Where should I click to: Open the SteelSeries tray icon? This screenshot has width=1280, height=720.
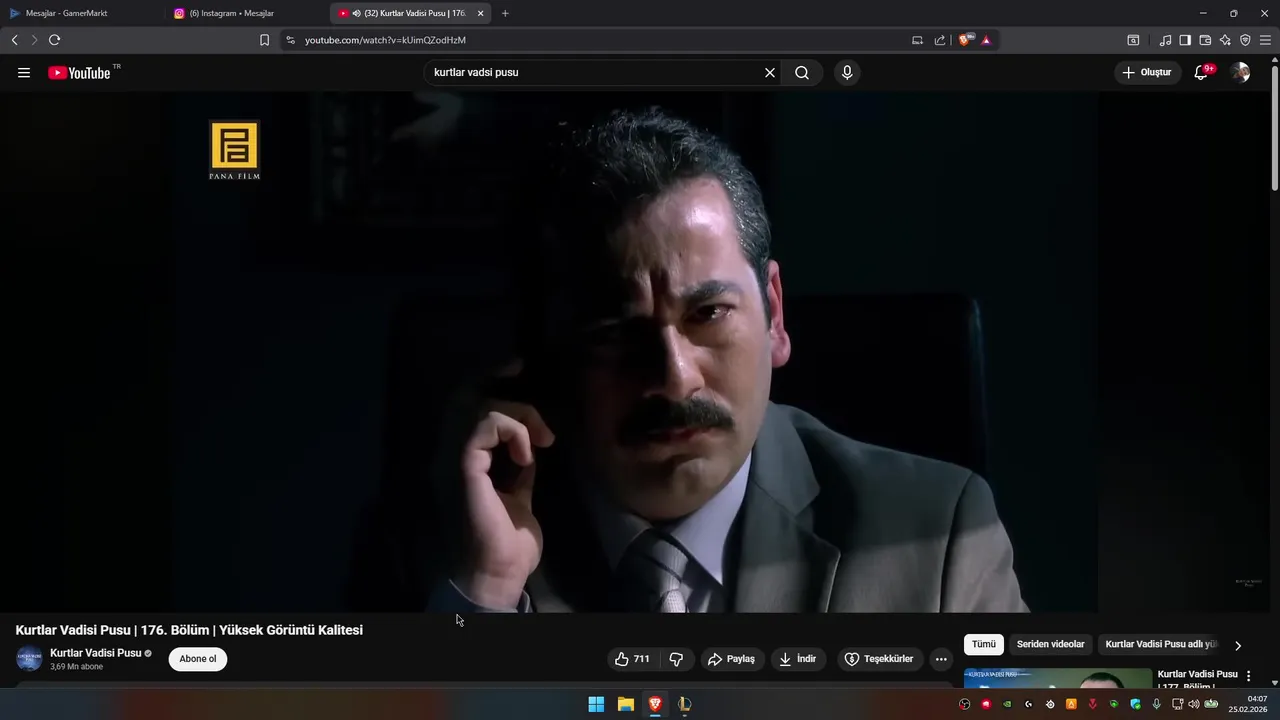click(1050, 704)
